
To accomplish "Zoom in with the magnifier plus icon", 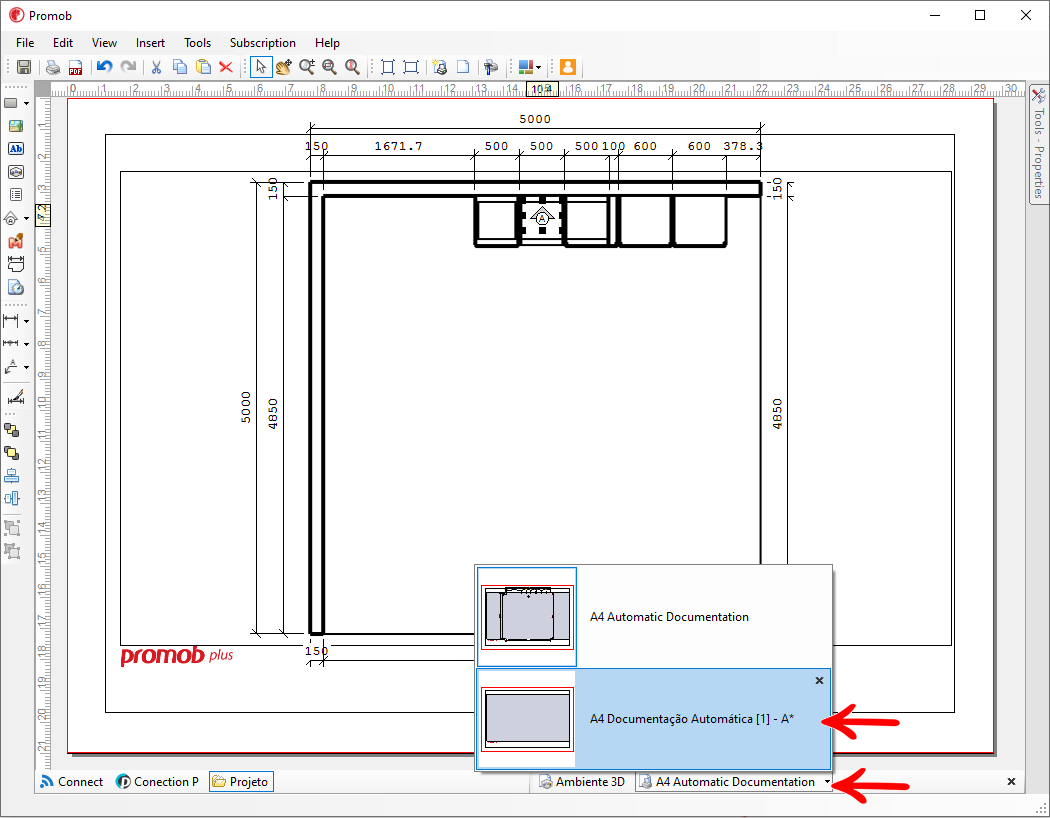I will (x=307, y=67).
